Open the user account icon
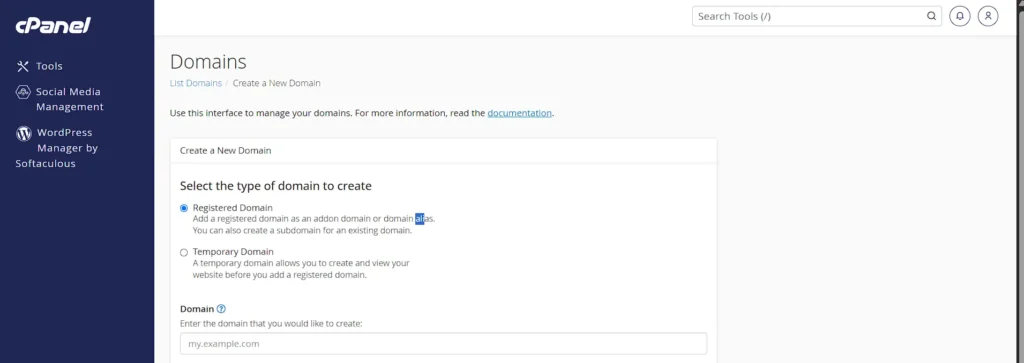 (988, 16)
